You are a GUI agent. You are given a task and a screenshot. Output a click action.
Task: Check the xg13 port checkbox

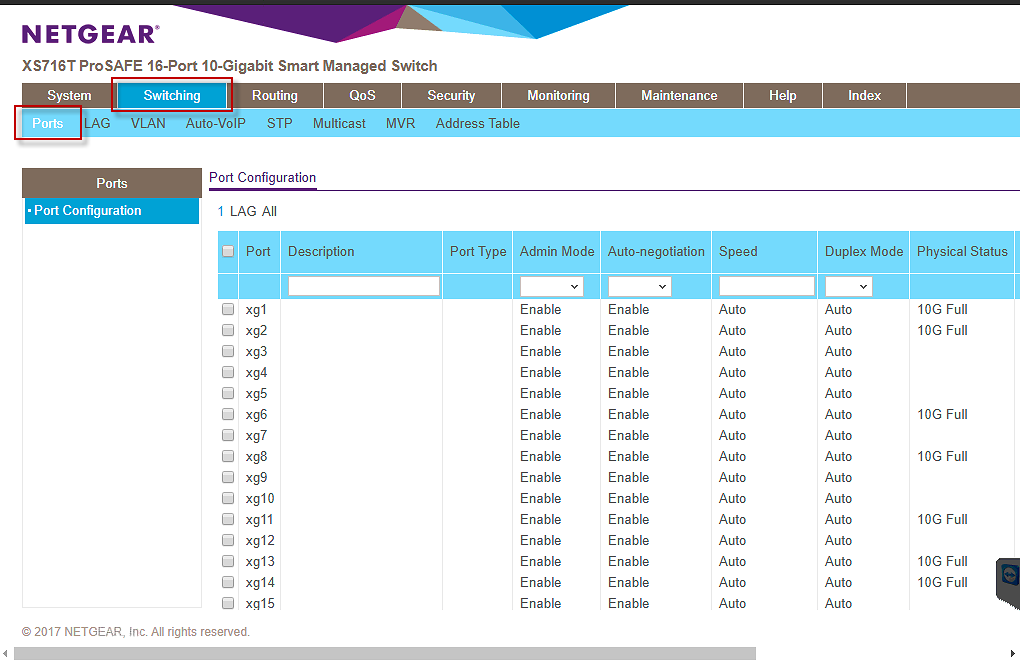(228, 561)
